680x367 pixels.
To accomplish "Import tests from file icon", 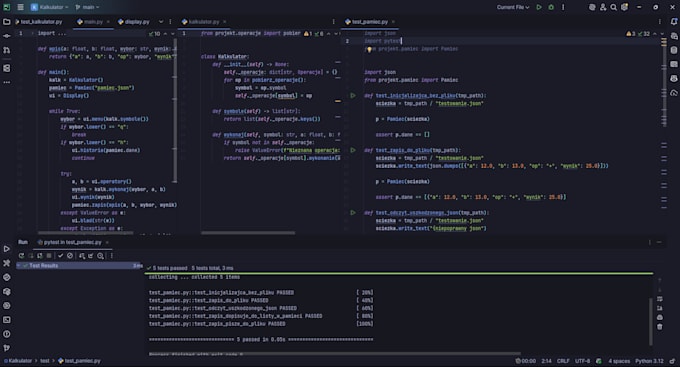I will pyautogui.click(x=91, y=256).
